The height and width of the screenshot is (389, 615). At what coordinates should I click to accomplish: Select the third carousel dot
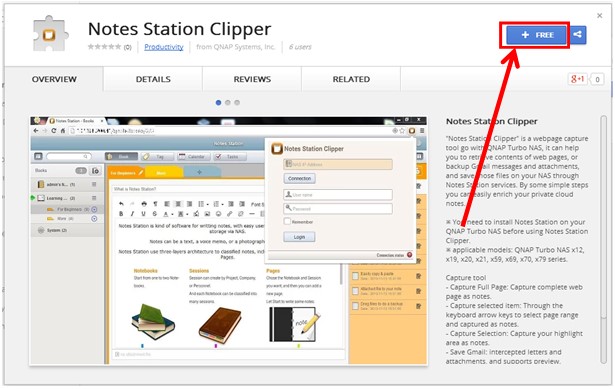point(237,103)
